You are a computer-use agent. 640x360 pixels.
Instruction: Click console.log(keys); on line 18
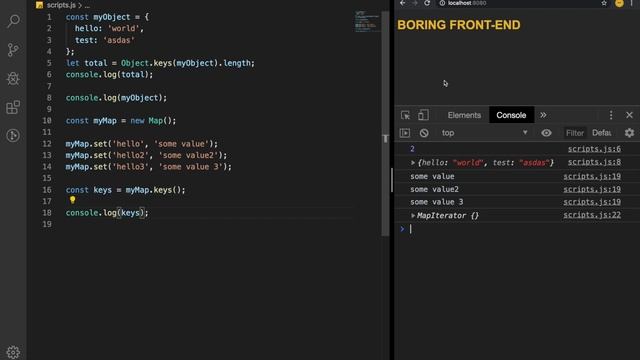coord(107,213)
